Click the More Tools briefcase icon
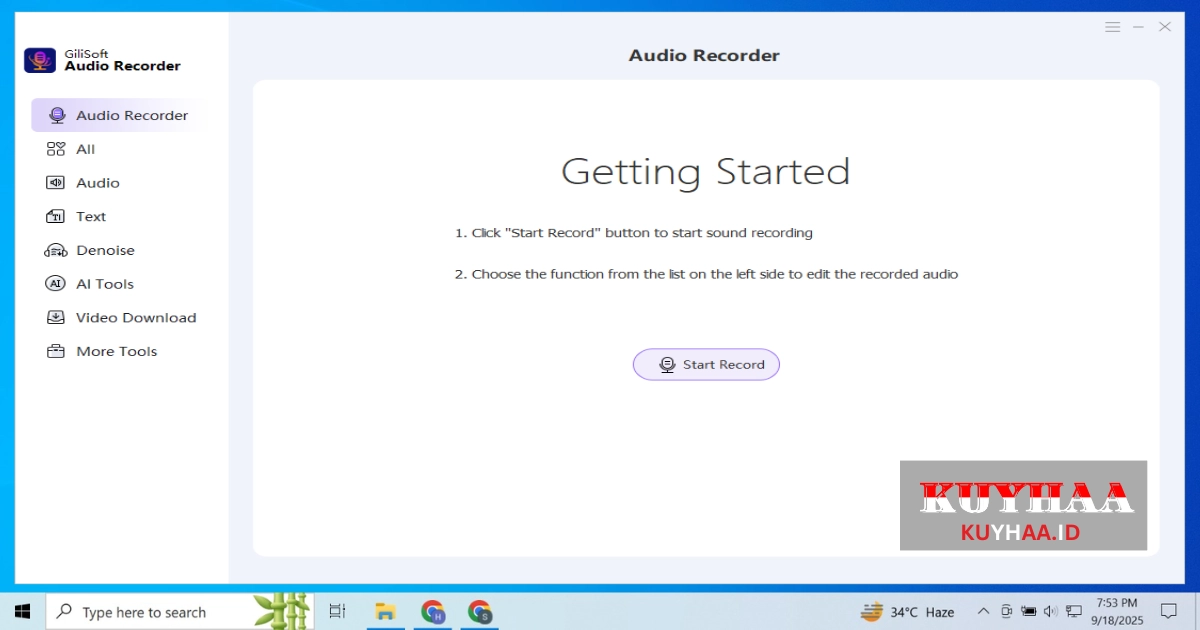1200x630 pixels. coord(56,351)
